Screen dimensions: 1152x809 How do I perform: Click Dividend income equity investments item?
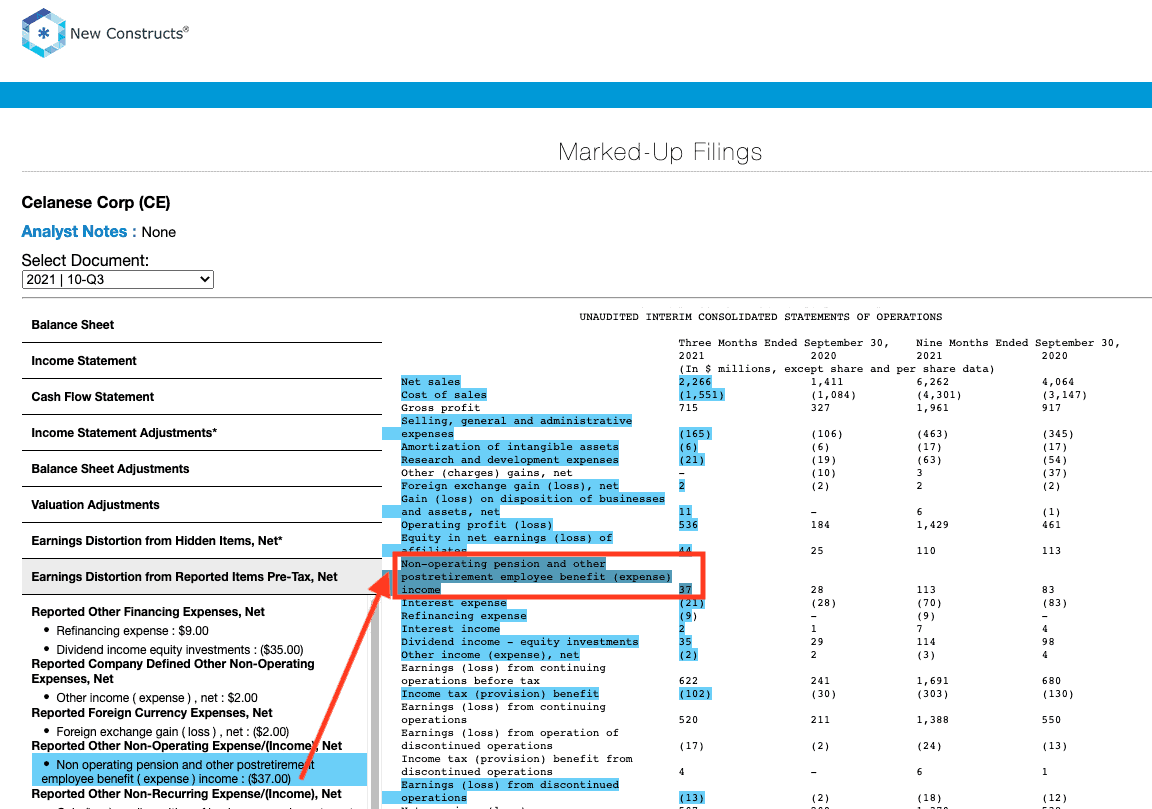pyautogui.click(x=180, y=650)
